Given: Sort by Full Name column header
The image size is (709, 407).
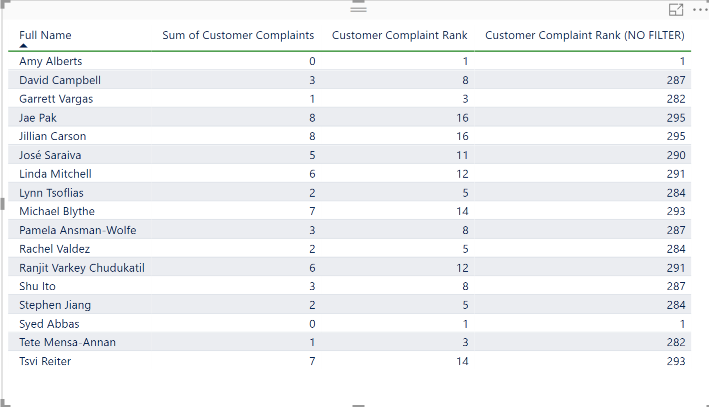Looking at the screenshot, I should click(45, 35).
